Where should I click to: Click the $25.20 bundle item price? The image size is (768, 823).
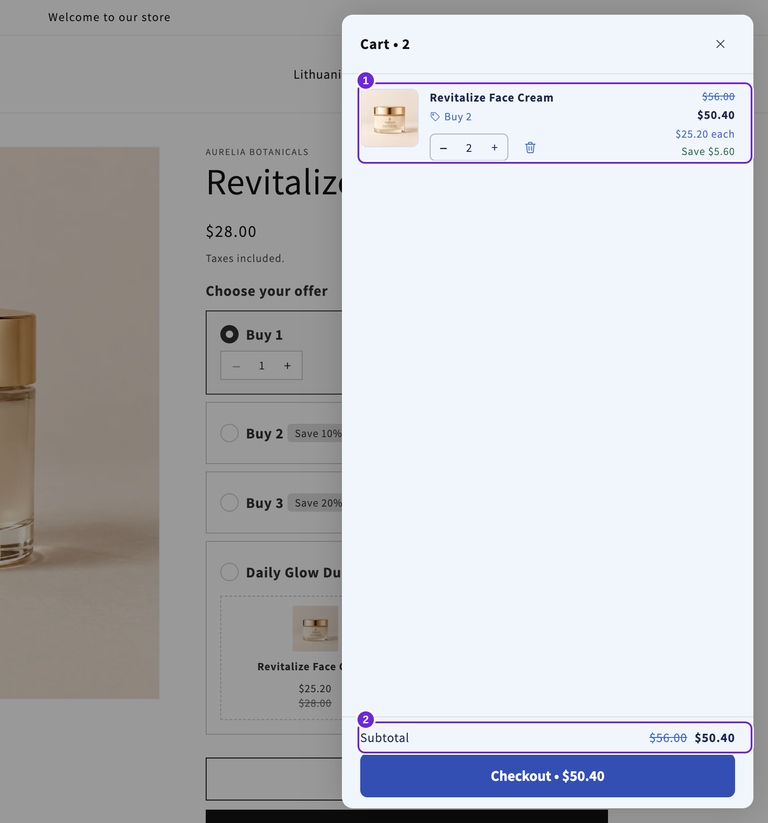click(315, 688)
